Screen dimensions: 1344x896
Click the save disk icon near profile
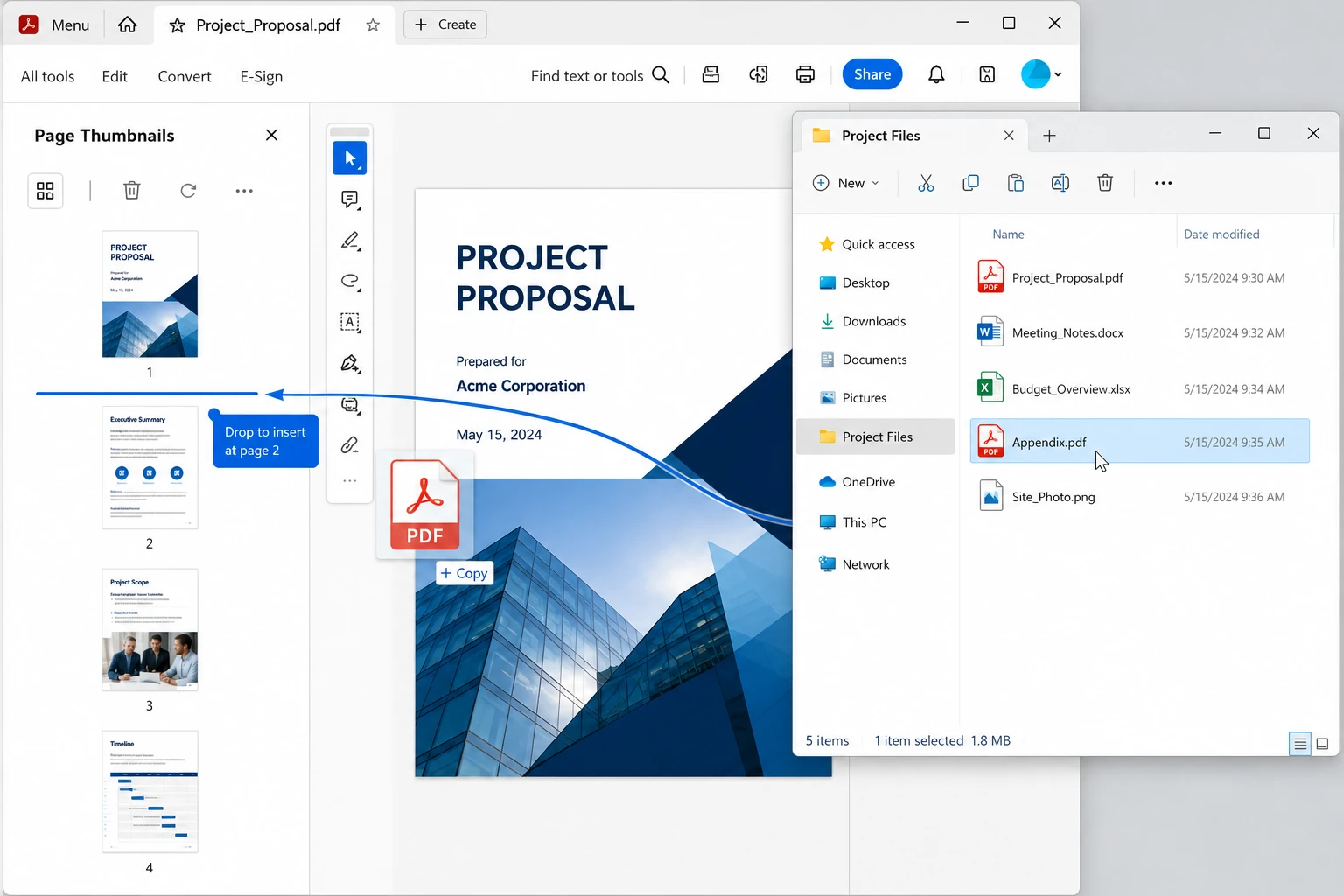coord(987,74)
